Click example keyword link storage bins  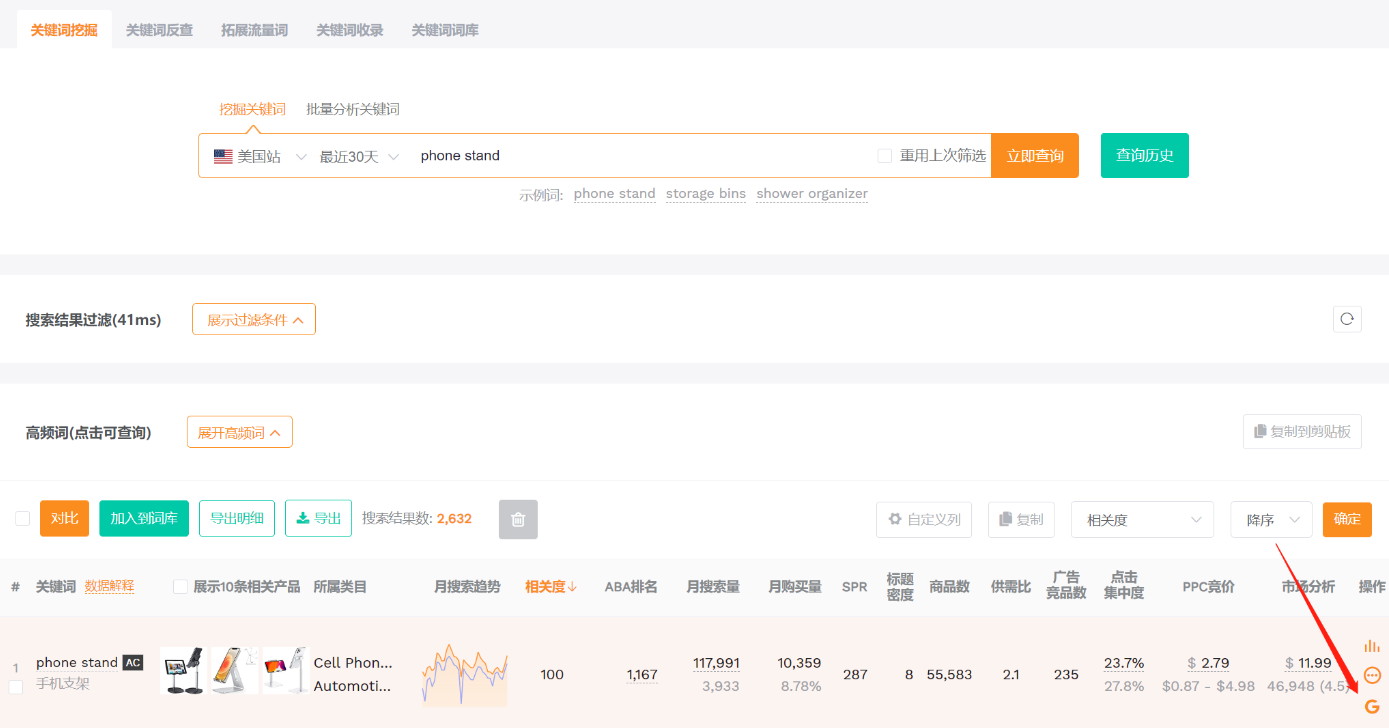click(x=706, y=194)
